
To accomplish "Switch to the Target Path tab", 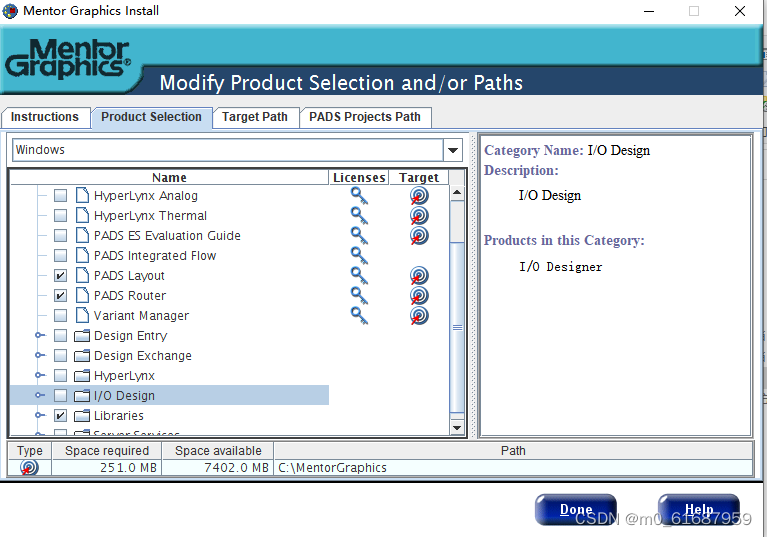I will [255, 117].
